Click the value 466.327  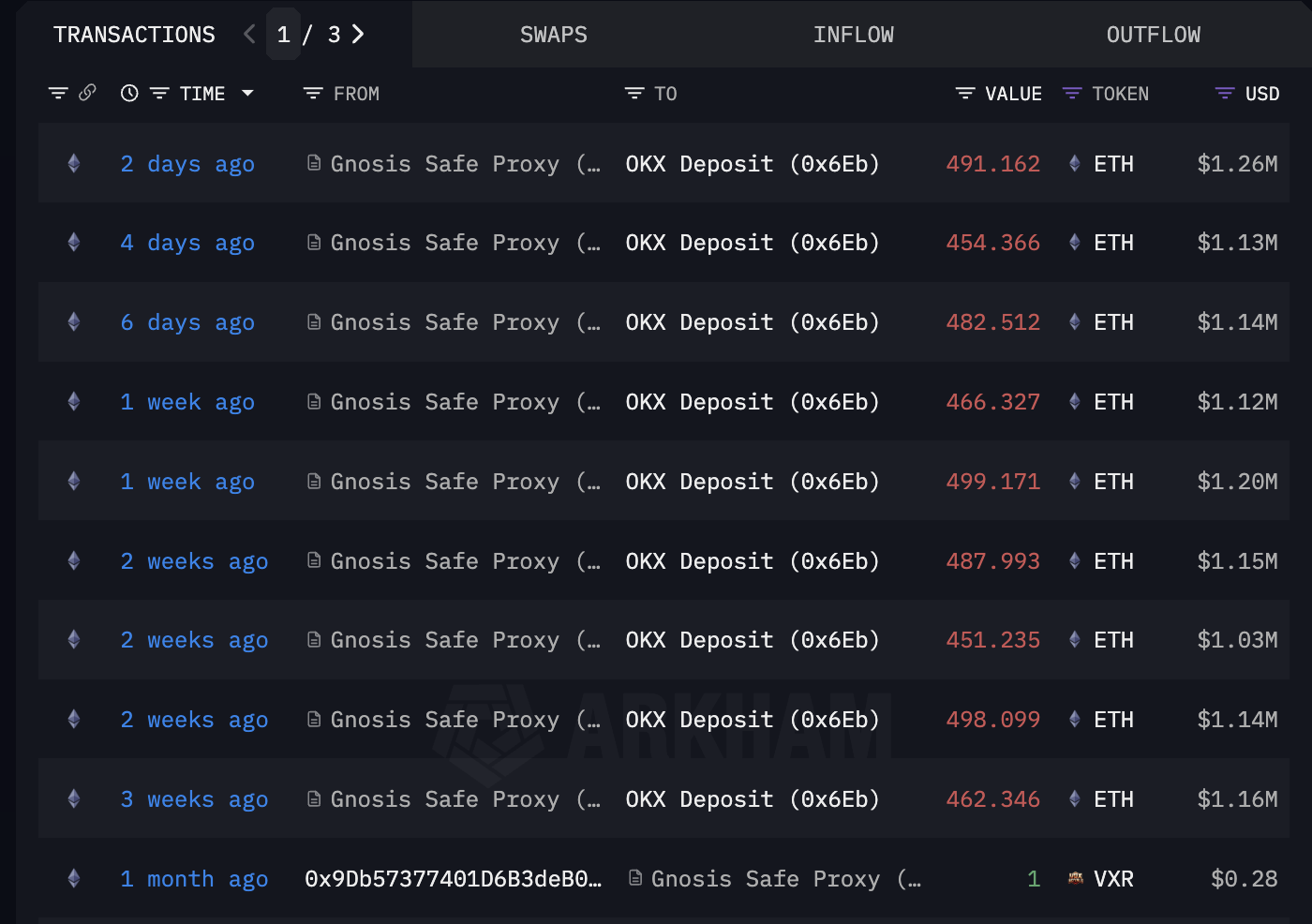pyautogui.click(x=993, y=402)
